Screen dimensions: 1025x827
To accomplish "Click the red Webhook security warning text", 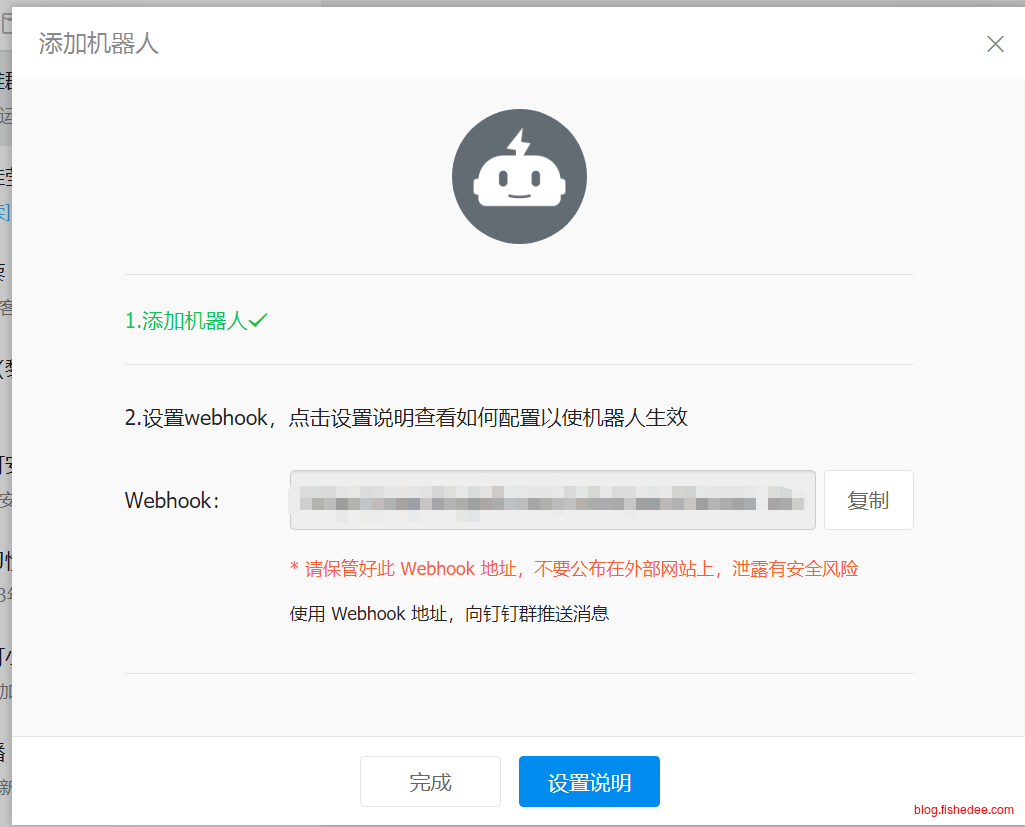I will [x=574, y=569].
